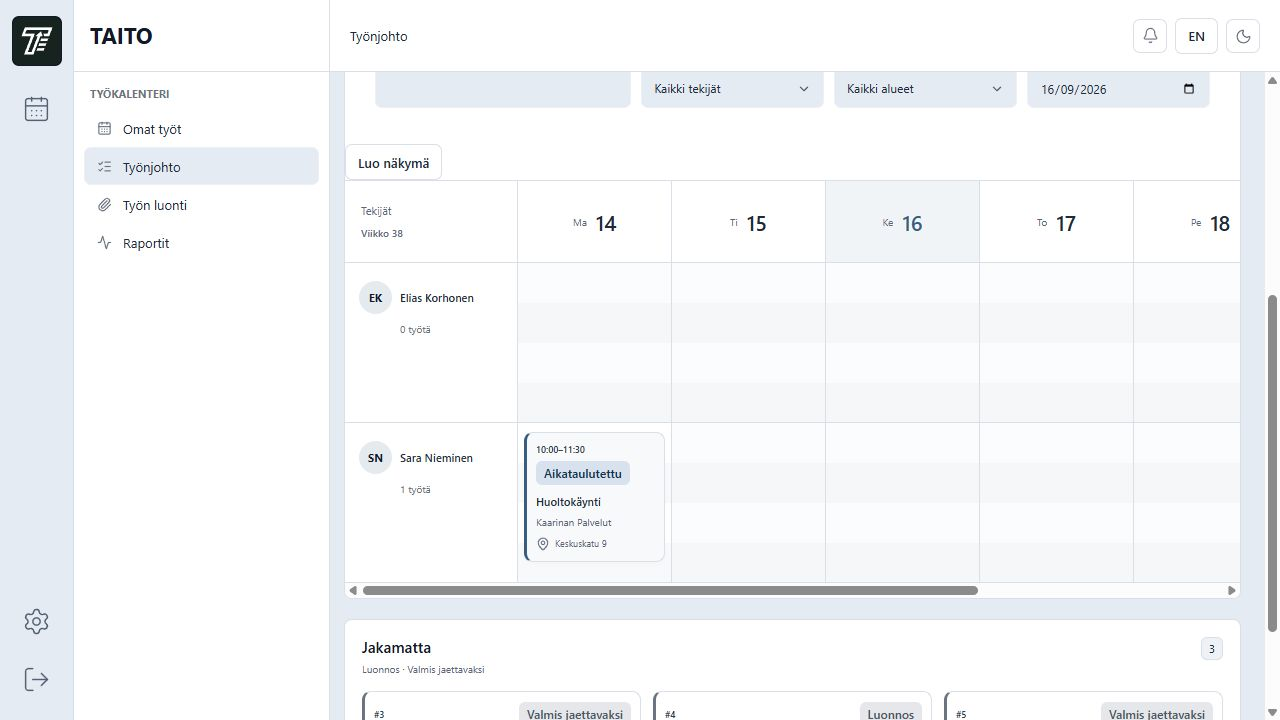Select Monday 14 column header

pyautogui.click(x=594, y=222)
